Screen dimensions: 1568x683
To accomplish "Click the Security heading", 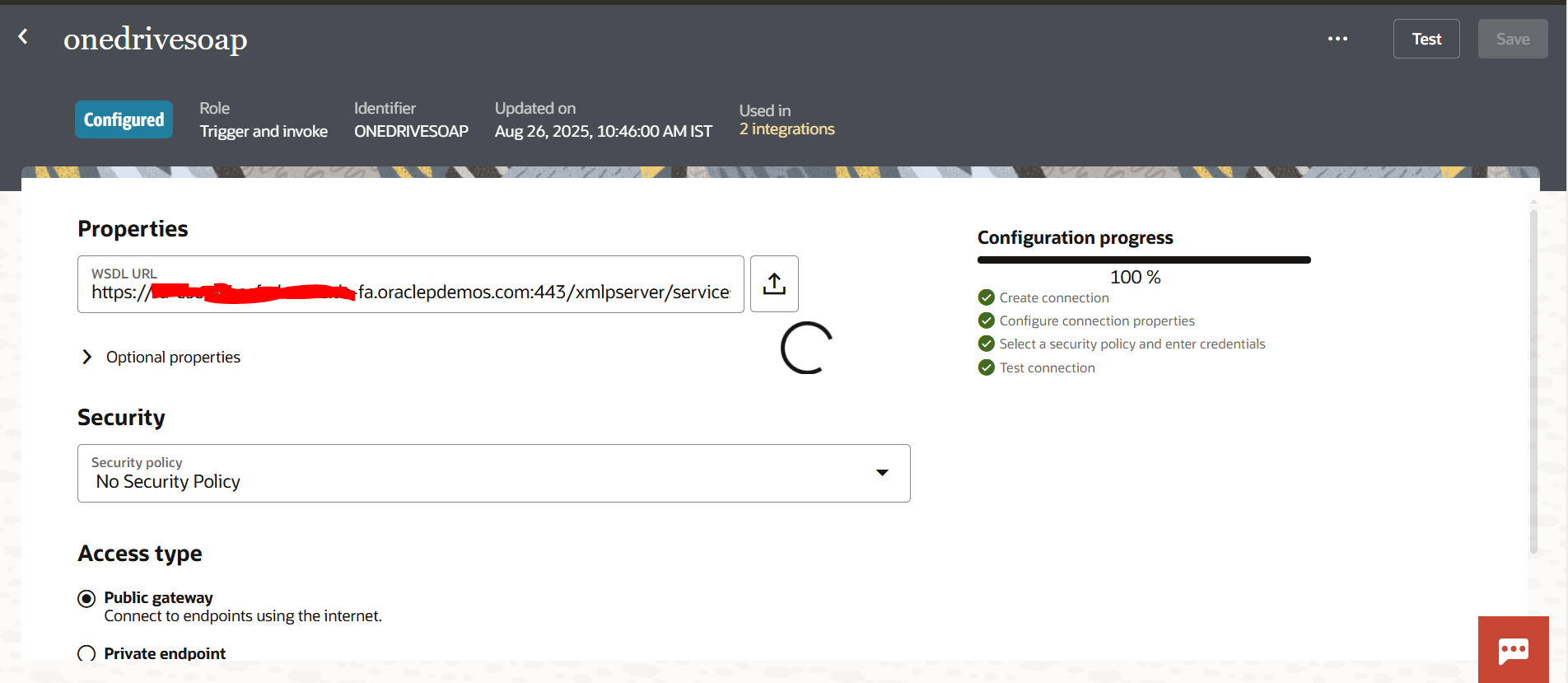I will 121,418.
